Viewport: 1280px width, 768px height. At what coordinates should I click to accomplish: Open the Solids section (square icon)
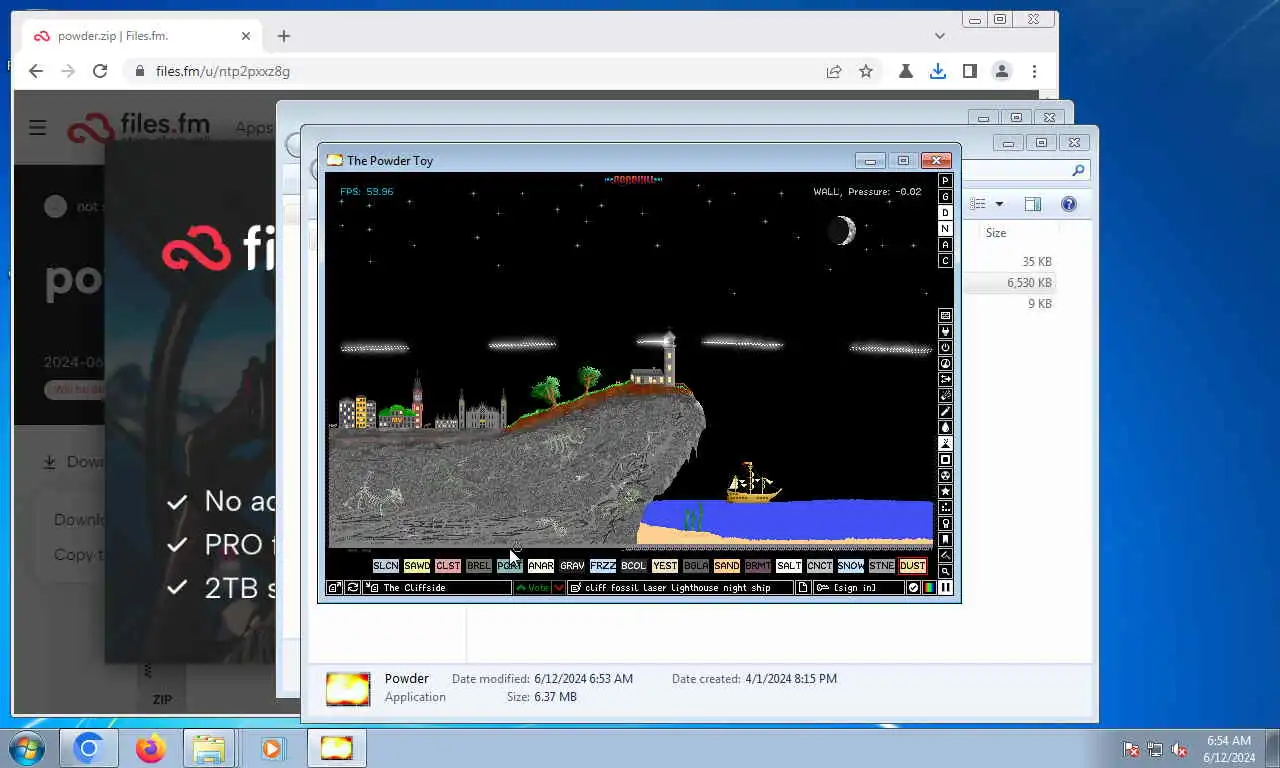945,459
